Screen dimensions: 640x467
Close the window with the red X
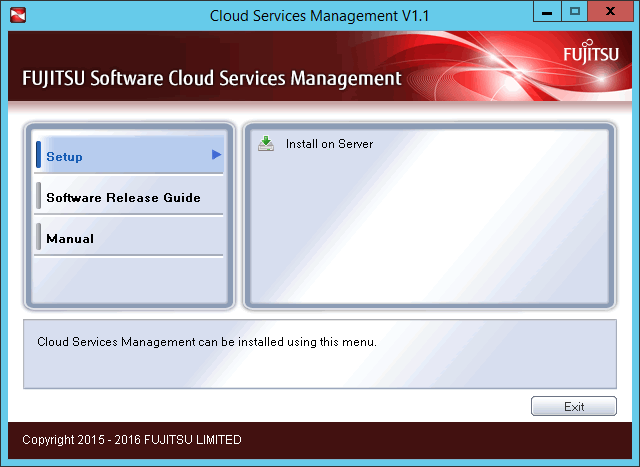(610, 11)
